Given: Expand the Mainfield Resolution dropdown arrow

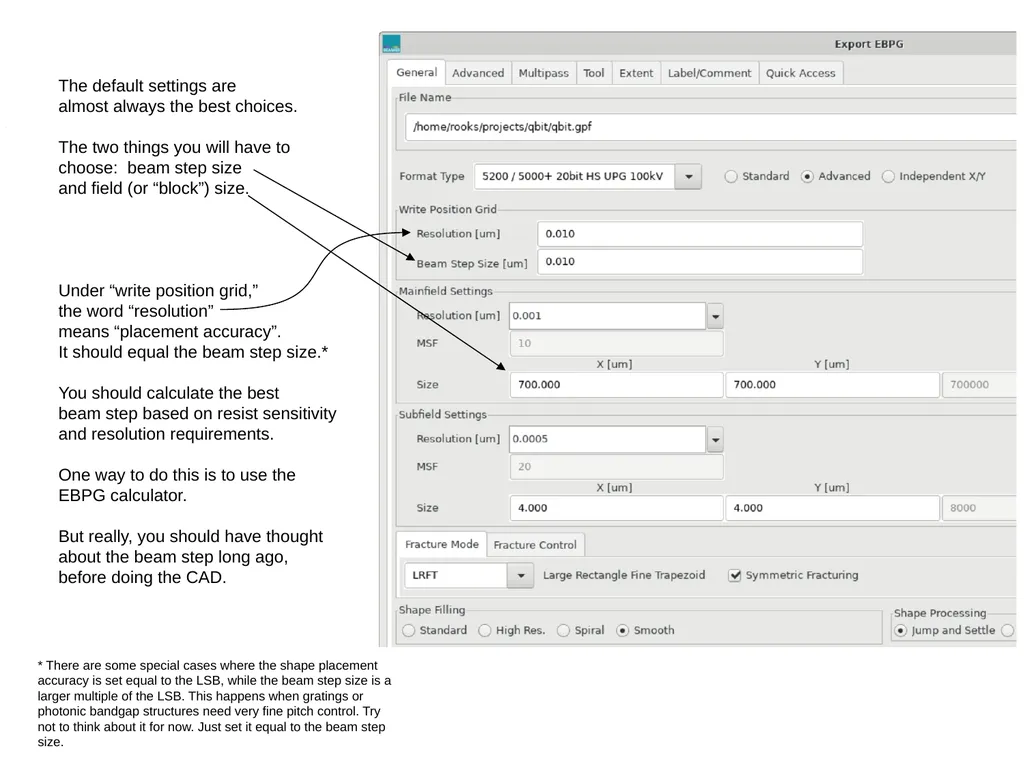Looking at the screenshot, I should coord(715,316).
